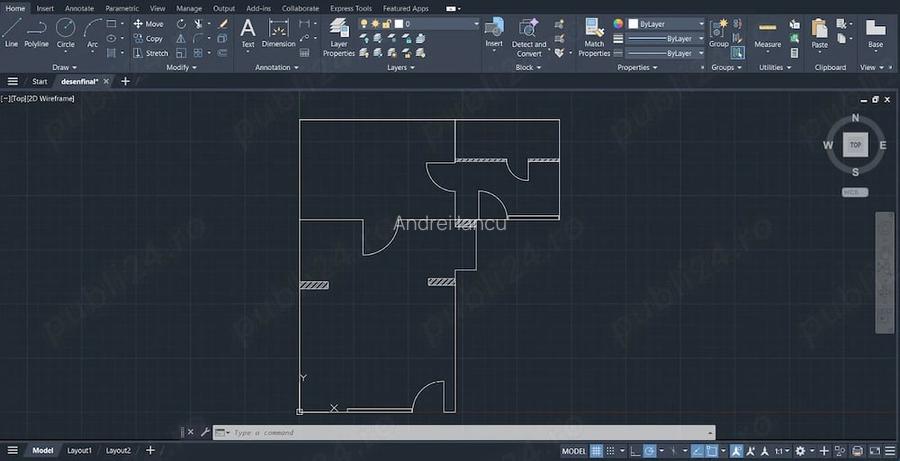This screenshot has width=900, height=461.
Task: Expand the Layers panel
Action: coord(400,67)
